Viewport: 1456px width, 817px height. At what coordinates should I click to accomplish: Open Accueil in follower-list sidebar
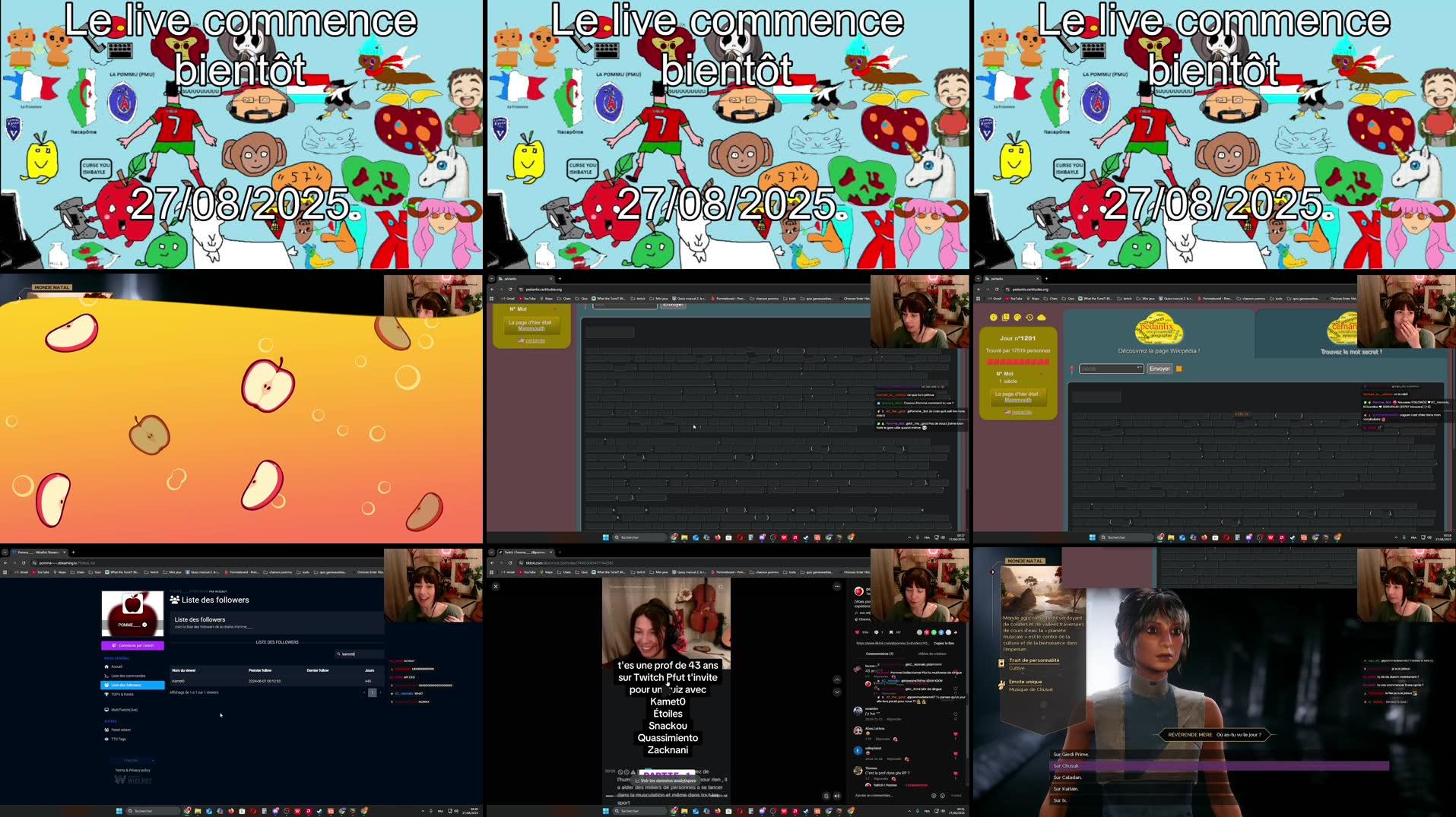(x=116, y=667)
